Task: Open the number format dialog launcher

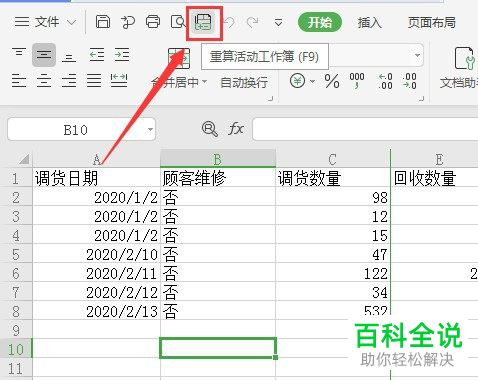Action: point(421,98)
